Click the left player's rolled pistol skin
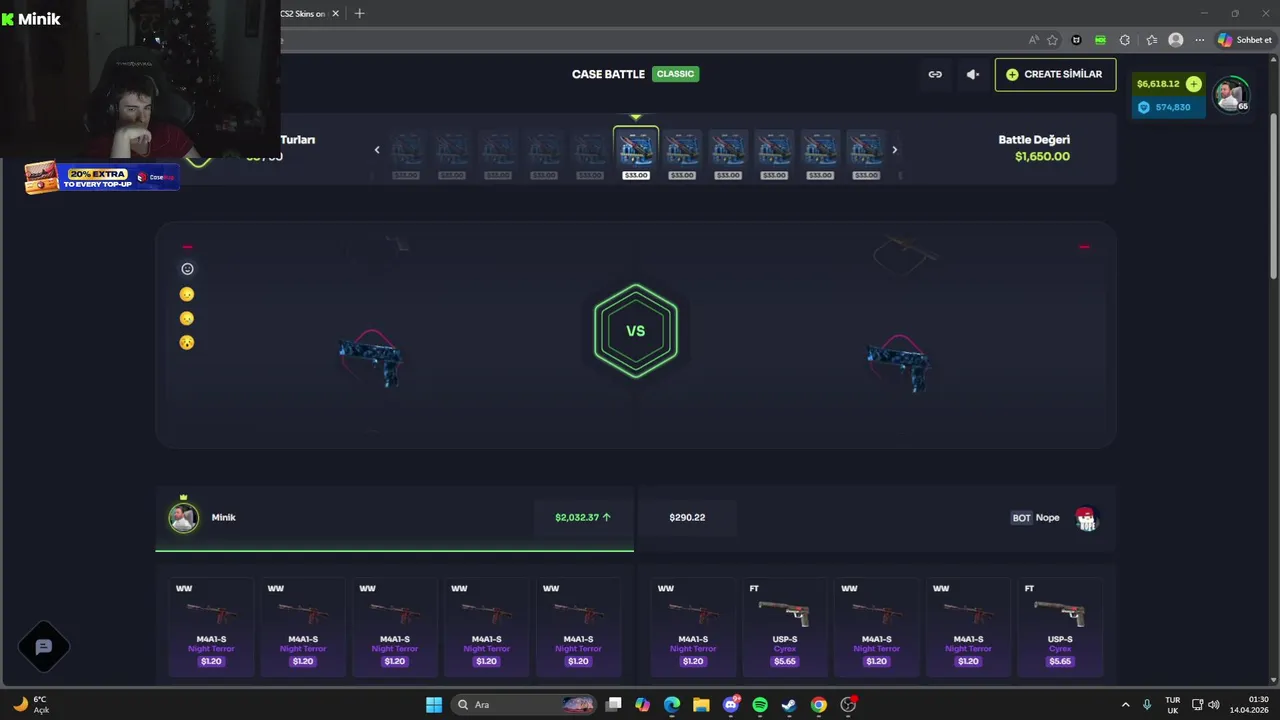This screenshot has width=1280, height=720. (371, 358)
